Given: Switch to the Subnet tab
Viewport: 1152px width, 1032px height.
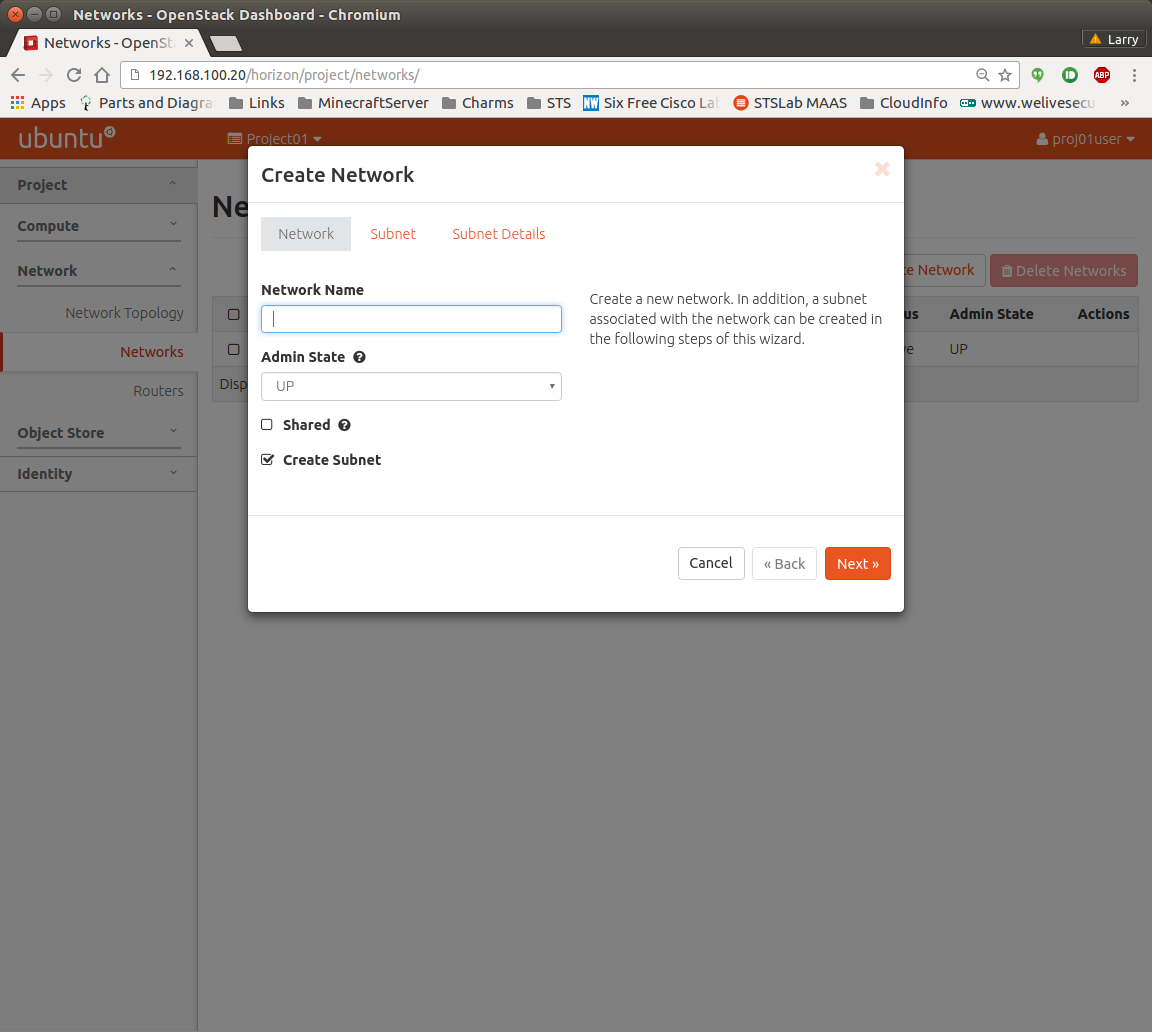Looking at the screenshot, I should point(393,234).
